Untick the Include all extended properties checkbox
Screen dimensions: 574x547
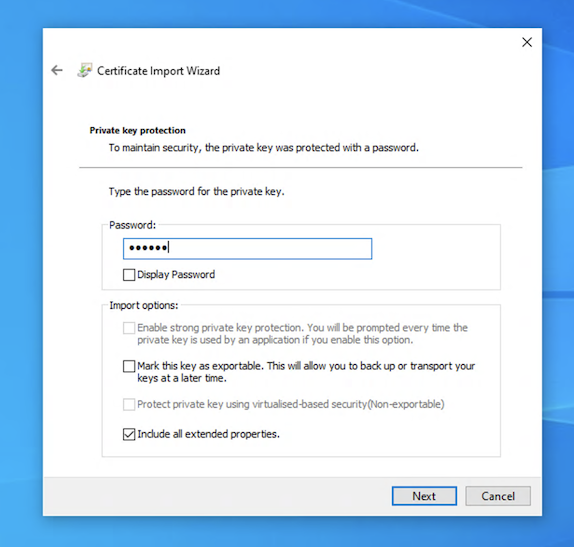129,434
